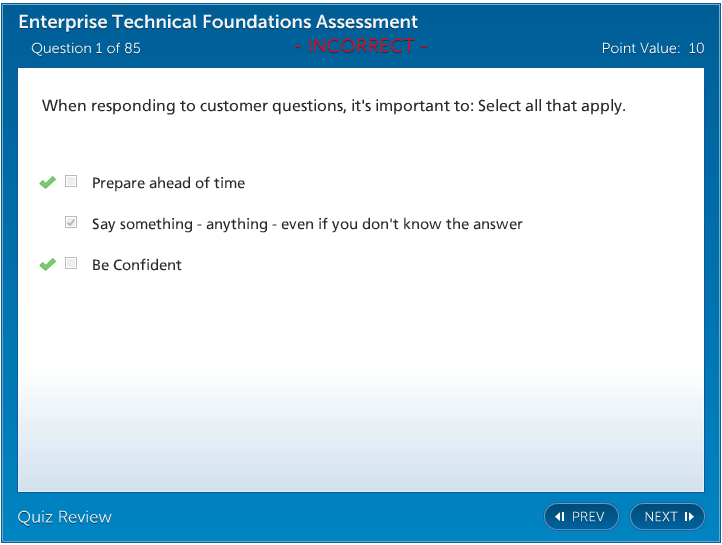Click the Enterprise Technical Foundations Assessment title
Viewport: 722px width, 545px height.
[x=218, y=22]
